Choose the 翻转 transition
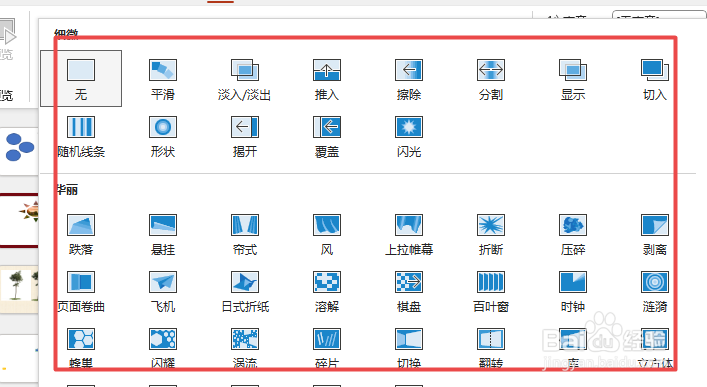 [491, 348]
